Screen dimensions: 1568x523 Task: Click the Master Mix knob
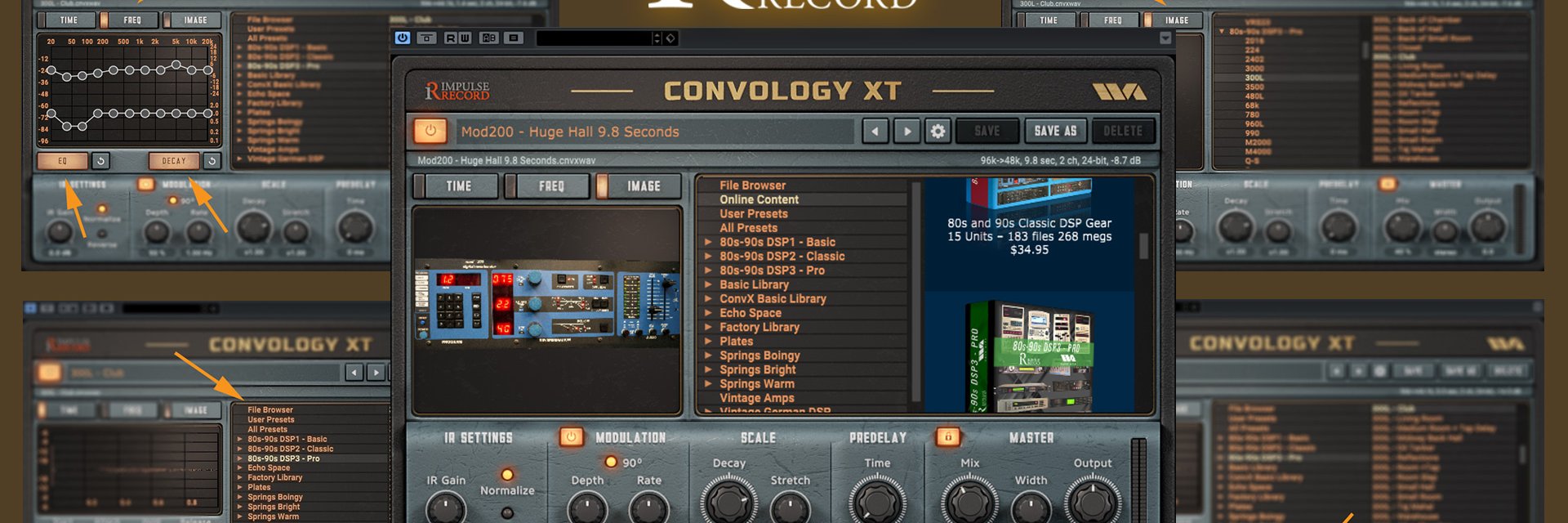click(x=969, y=503)
